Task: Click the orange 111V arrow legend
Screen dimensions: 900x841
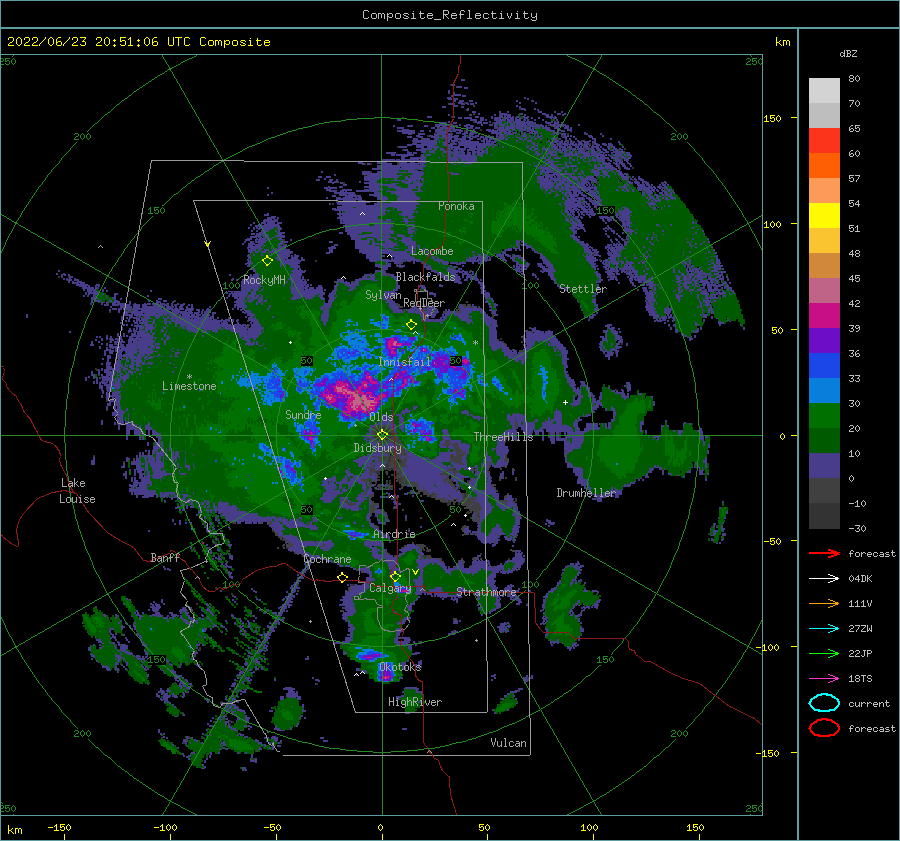Action: point(824,603)
